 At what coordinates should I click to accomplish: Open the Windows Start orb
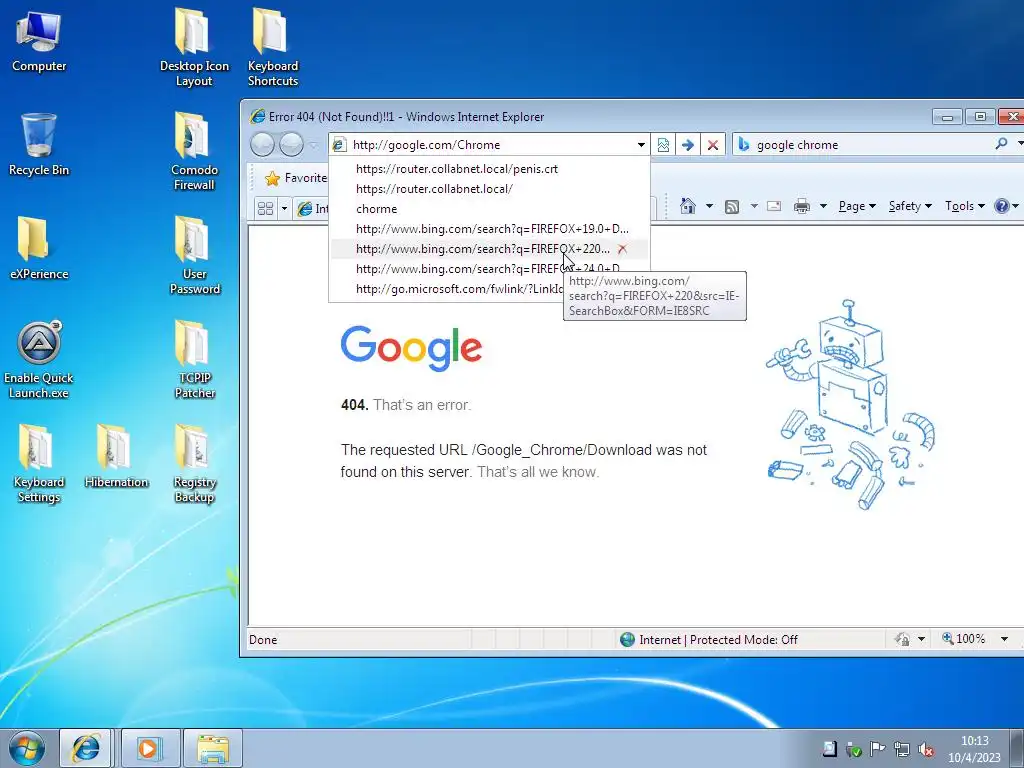27,748
